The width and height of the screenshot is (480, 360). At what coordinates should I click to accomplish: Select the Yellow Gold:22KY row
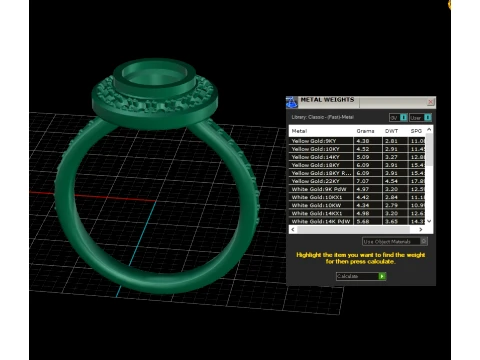[x=357, y=181]
